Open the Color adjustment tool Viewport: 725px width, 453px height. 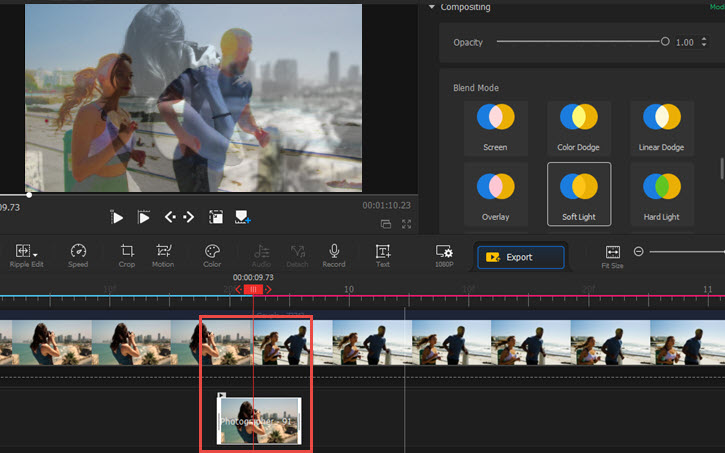[x=212, y=252]
